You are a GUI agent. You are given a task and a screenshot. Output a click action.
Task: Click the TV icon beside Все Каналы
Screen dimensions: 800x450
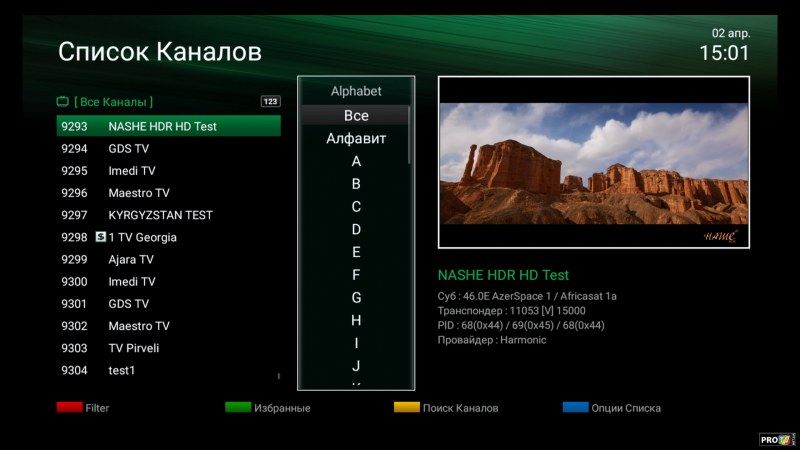62,101
